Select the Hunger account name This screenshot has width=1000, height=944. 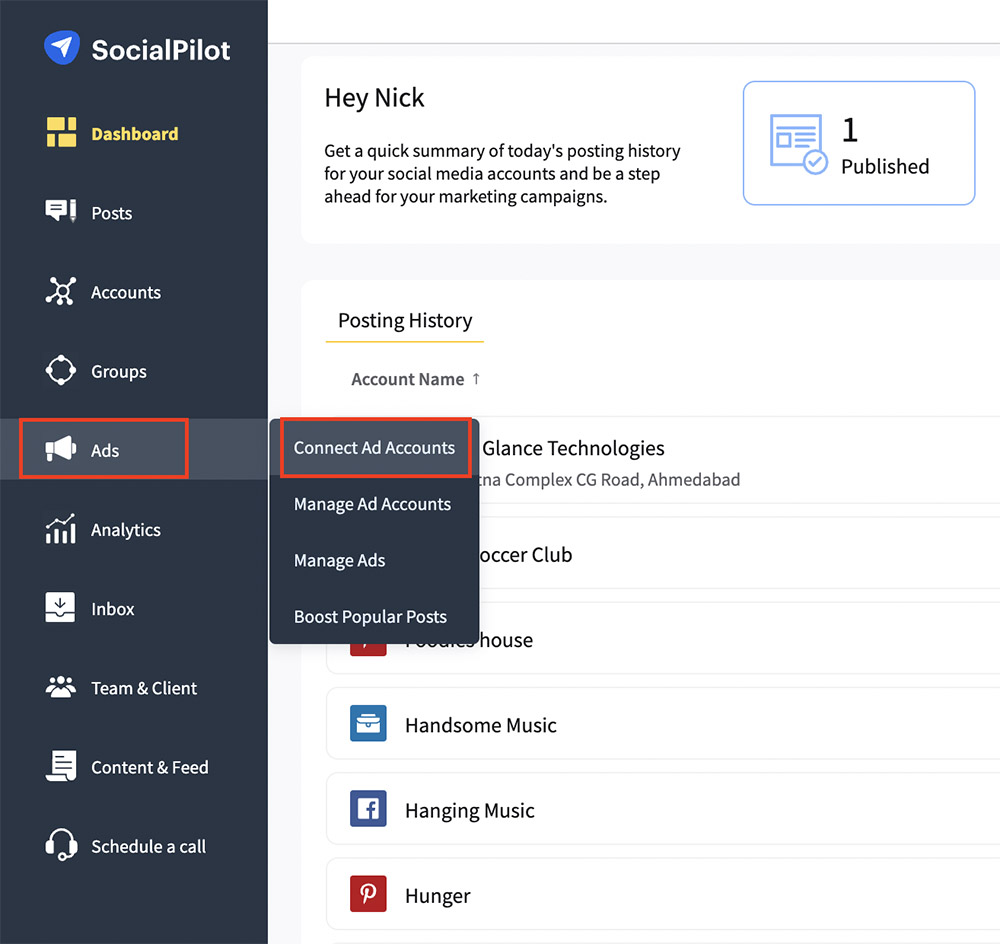[438, 896]
